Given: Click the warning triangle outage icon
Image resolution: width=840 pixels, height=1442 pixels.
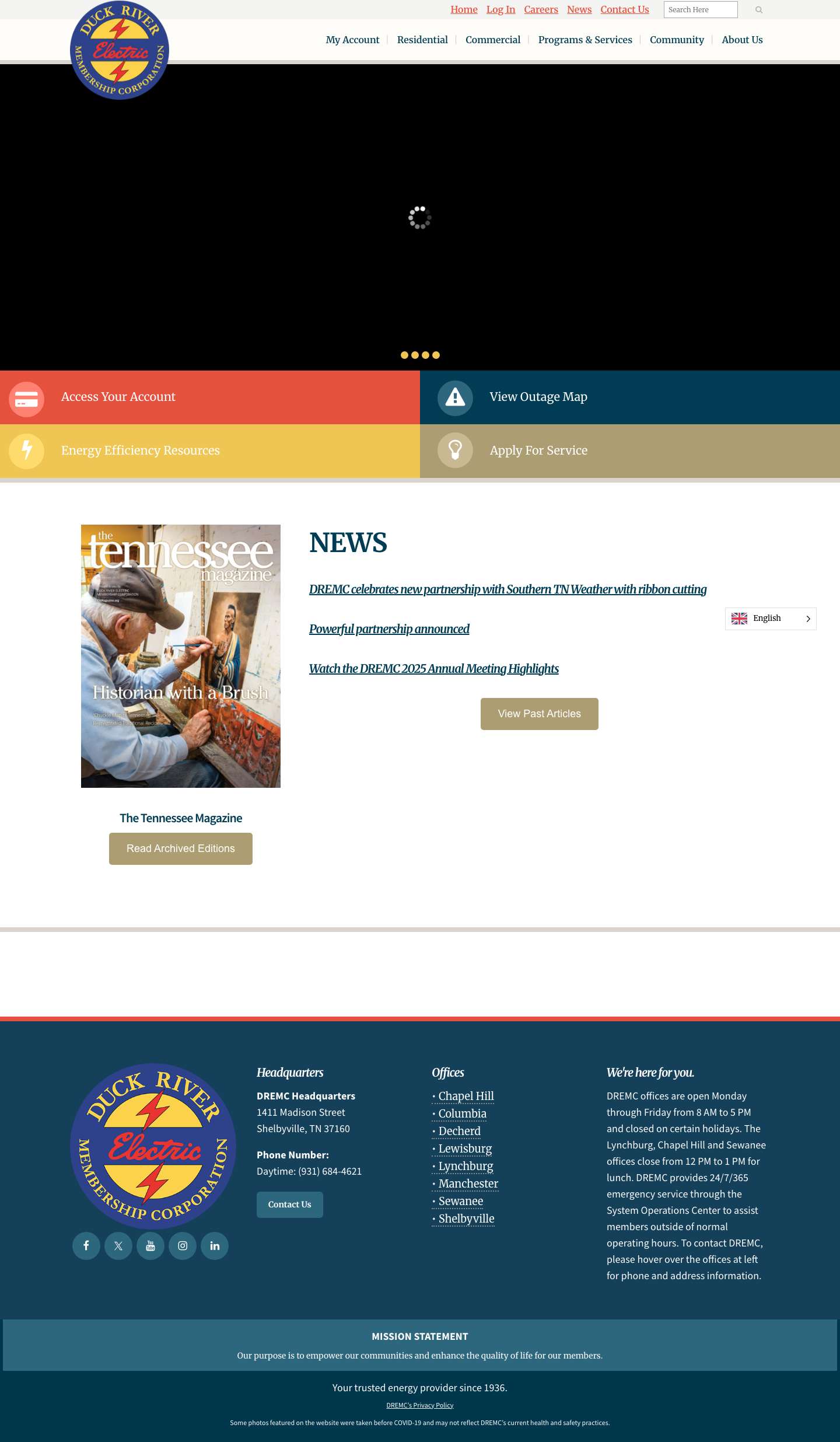Looking at the screenshot, I should click(x=455, y=398).
